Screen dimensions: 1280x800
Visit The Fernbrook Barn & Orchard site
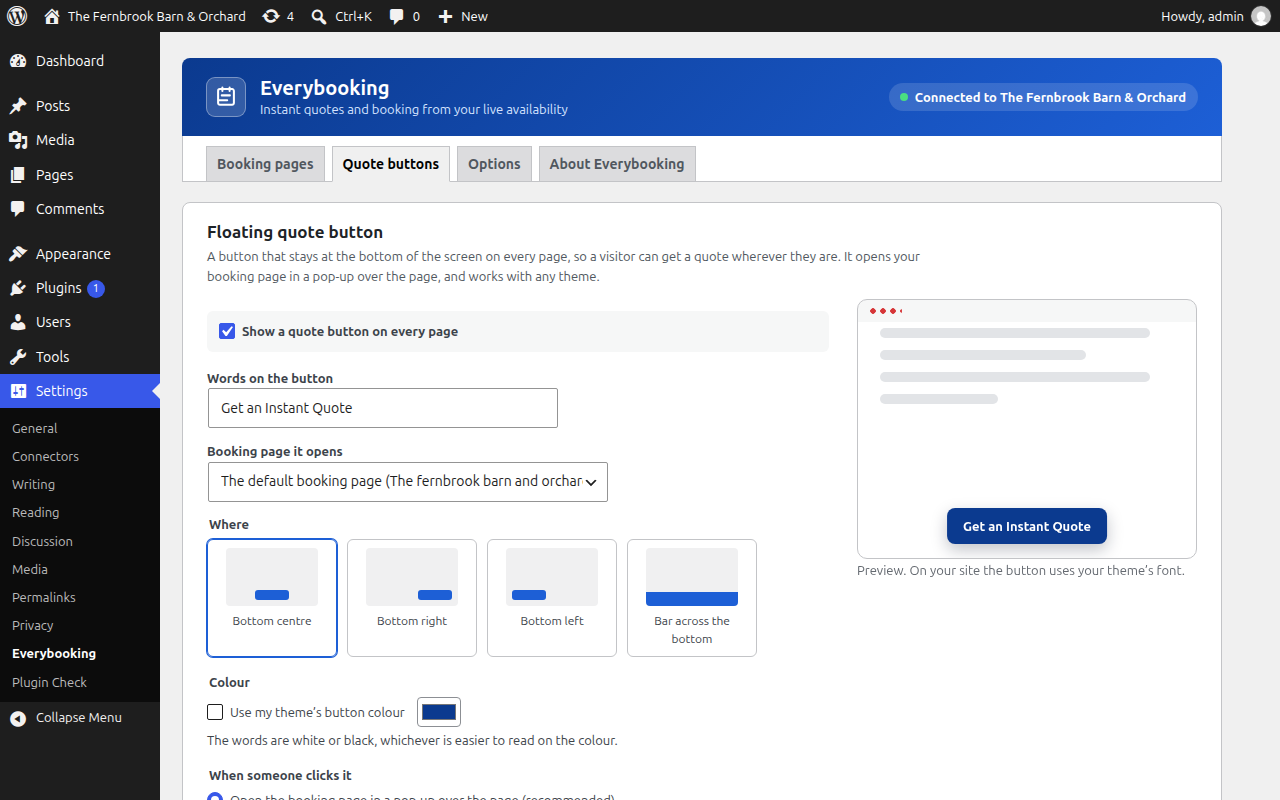click(145, 16)
